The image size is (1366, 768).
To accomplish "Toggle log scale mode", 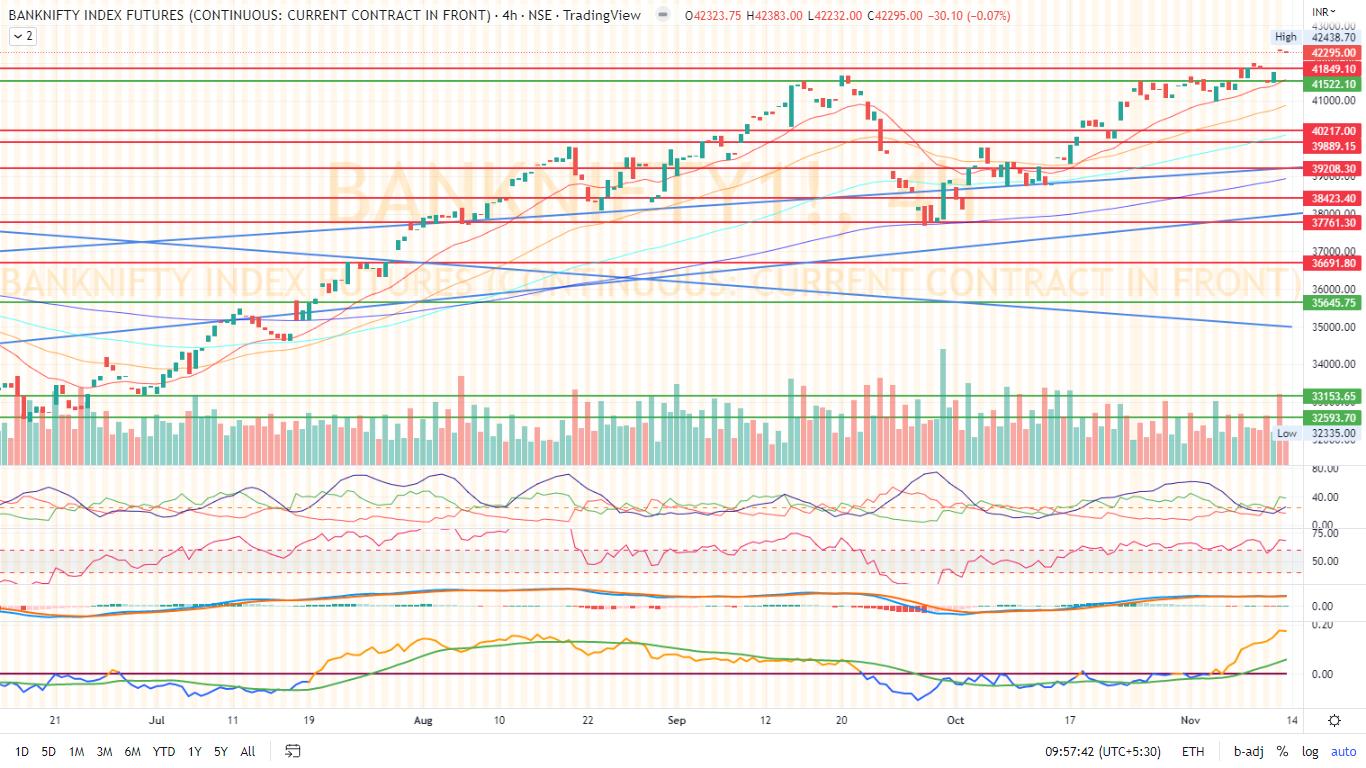I will pyautogui.click(x=1310, y=751).
